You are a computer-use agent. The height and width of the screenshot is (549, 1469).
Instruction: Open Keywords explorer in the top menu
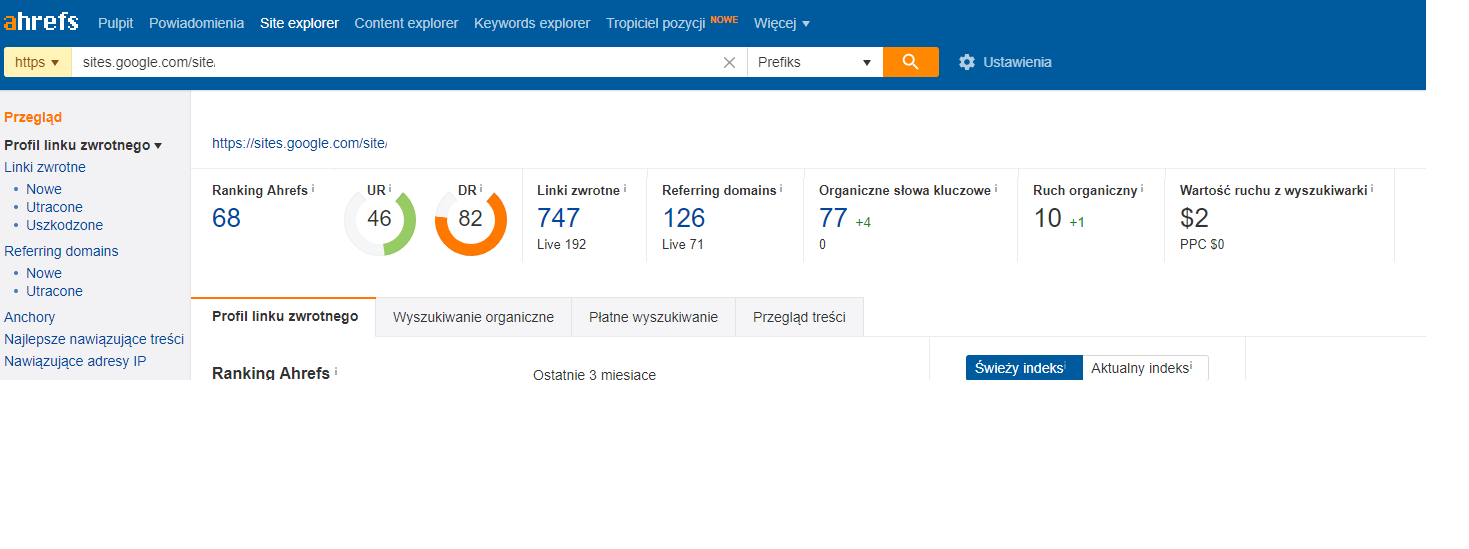532,23
